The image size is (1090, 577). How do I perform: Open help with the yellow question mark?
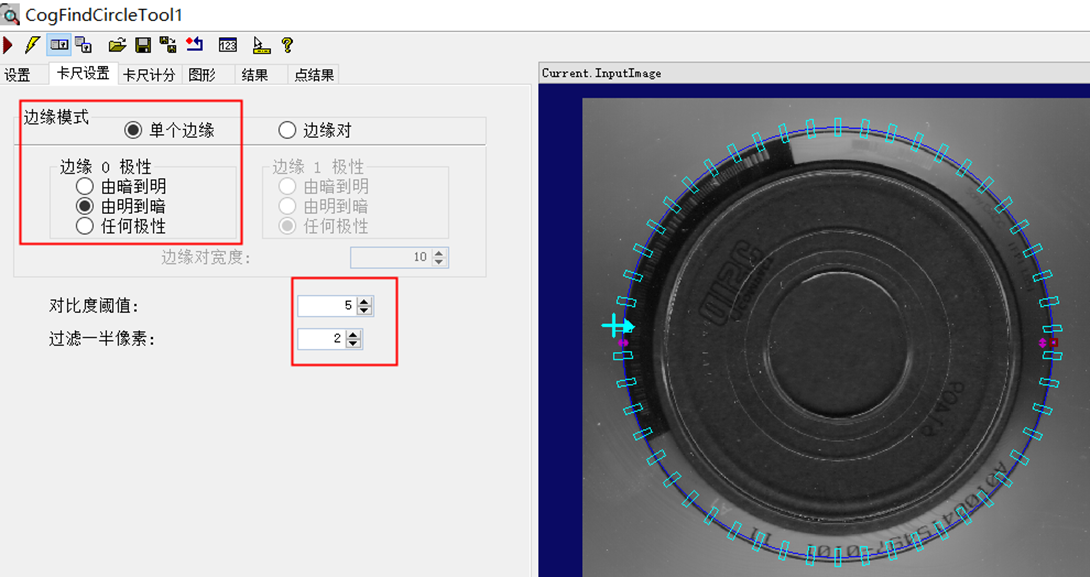(287, 45)
